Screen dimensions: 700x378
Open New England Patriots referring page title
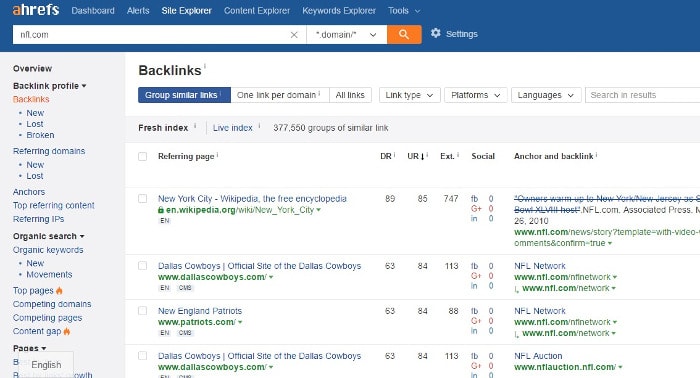200,311
